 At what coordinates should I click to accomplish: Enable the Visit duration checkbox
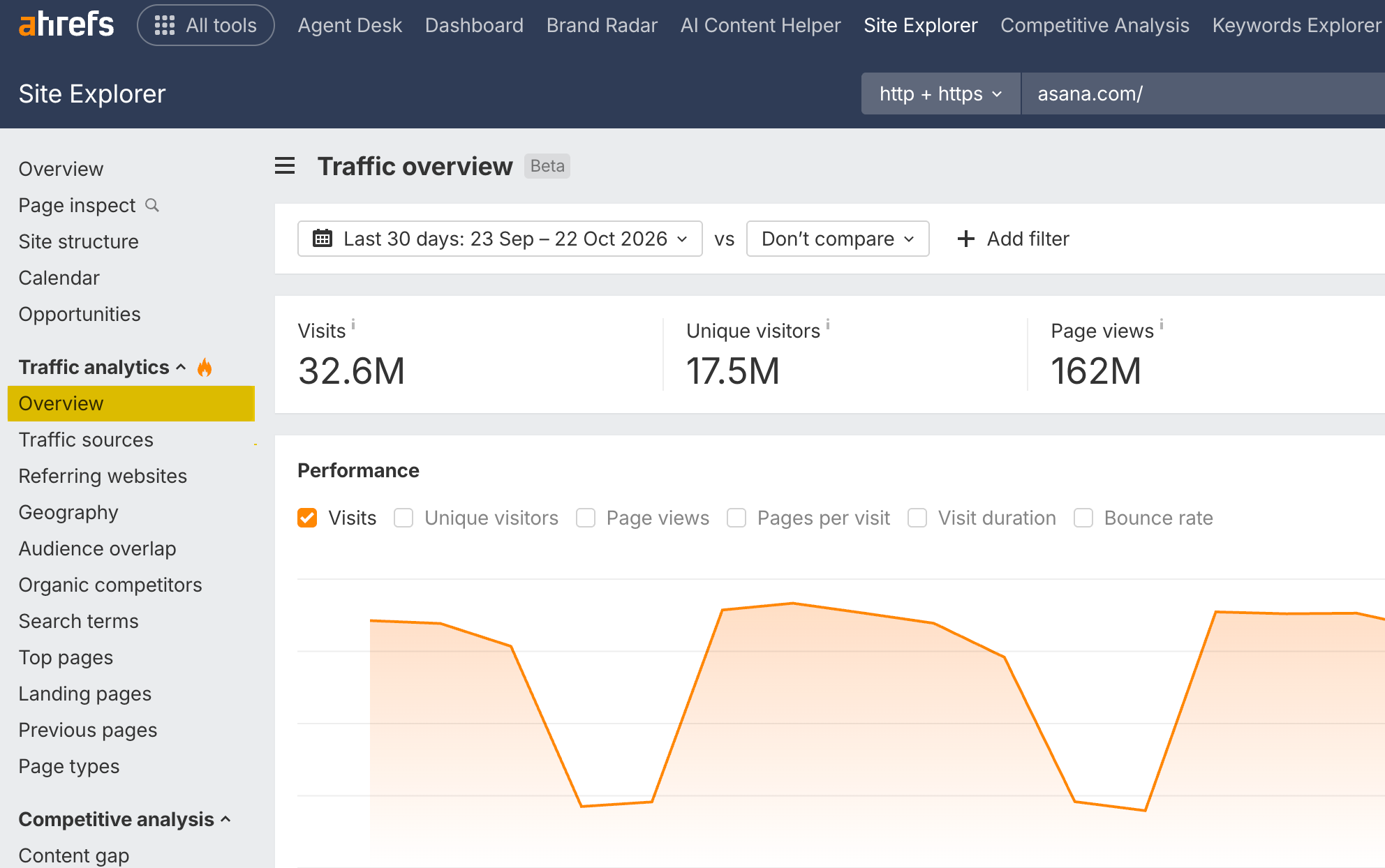(917, 518)
